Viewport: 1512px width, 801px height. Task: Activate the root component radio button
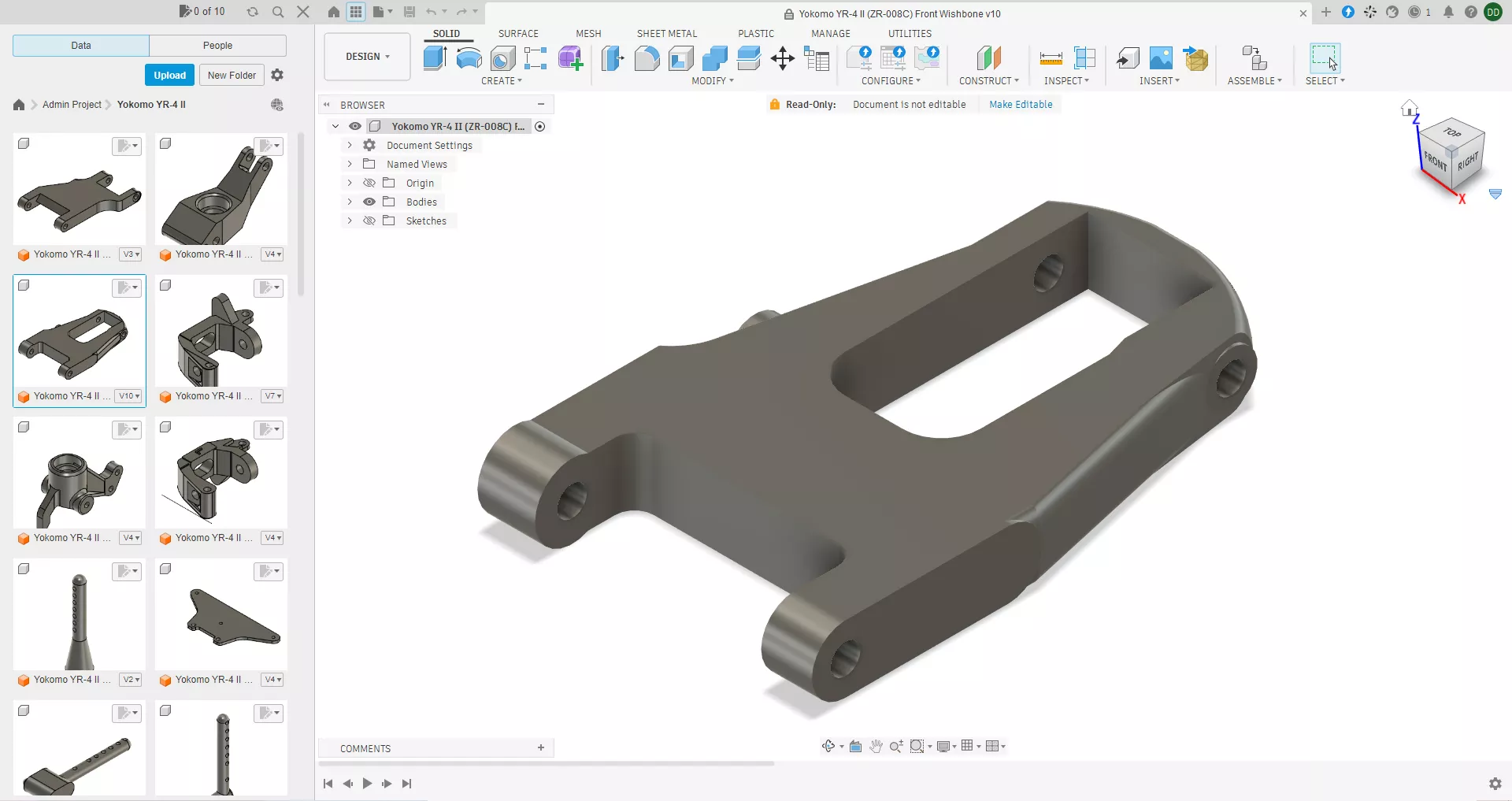(x=540, y=126)
